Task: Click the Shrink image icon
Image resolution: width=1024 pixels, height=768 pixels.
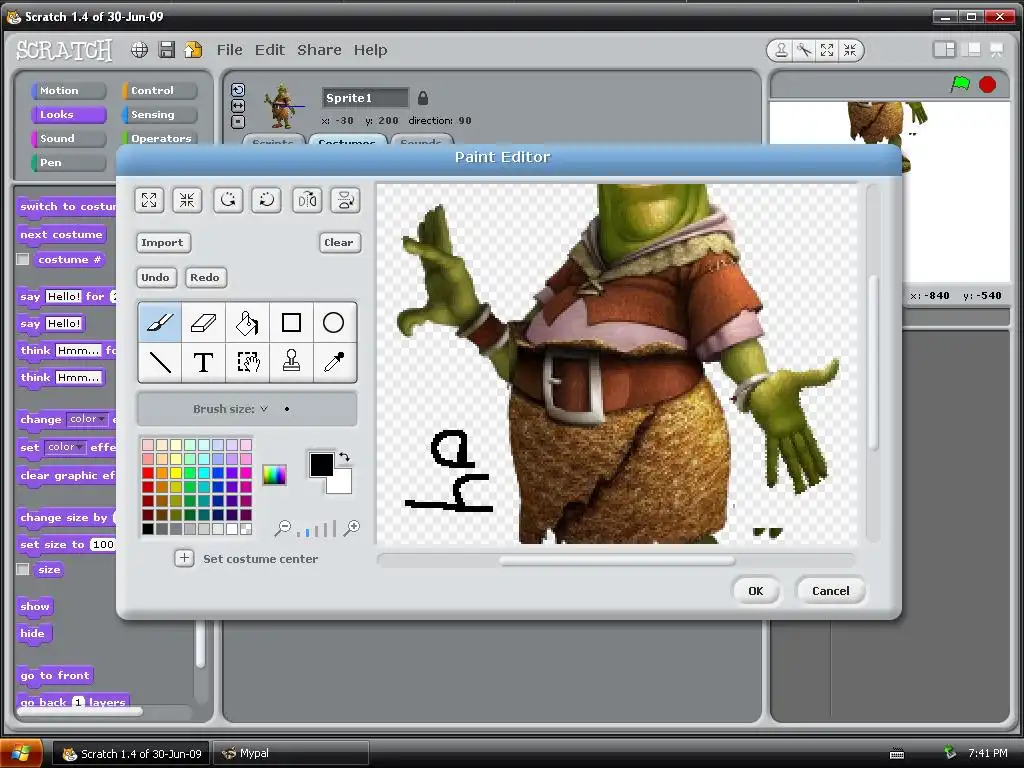Action: click(187, 200)
